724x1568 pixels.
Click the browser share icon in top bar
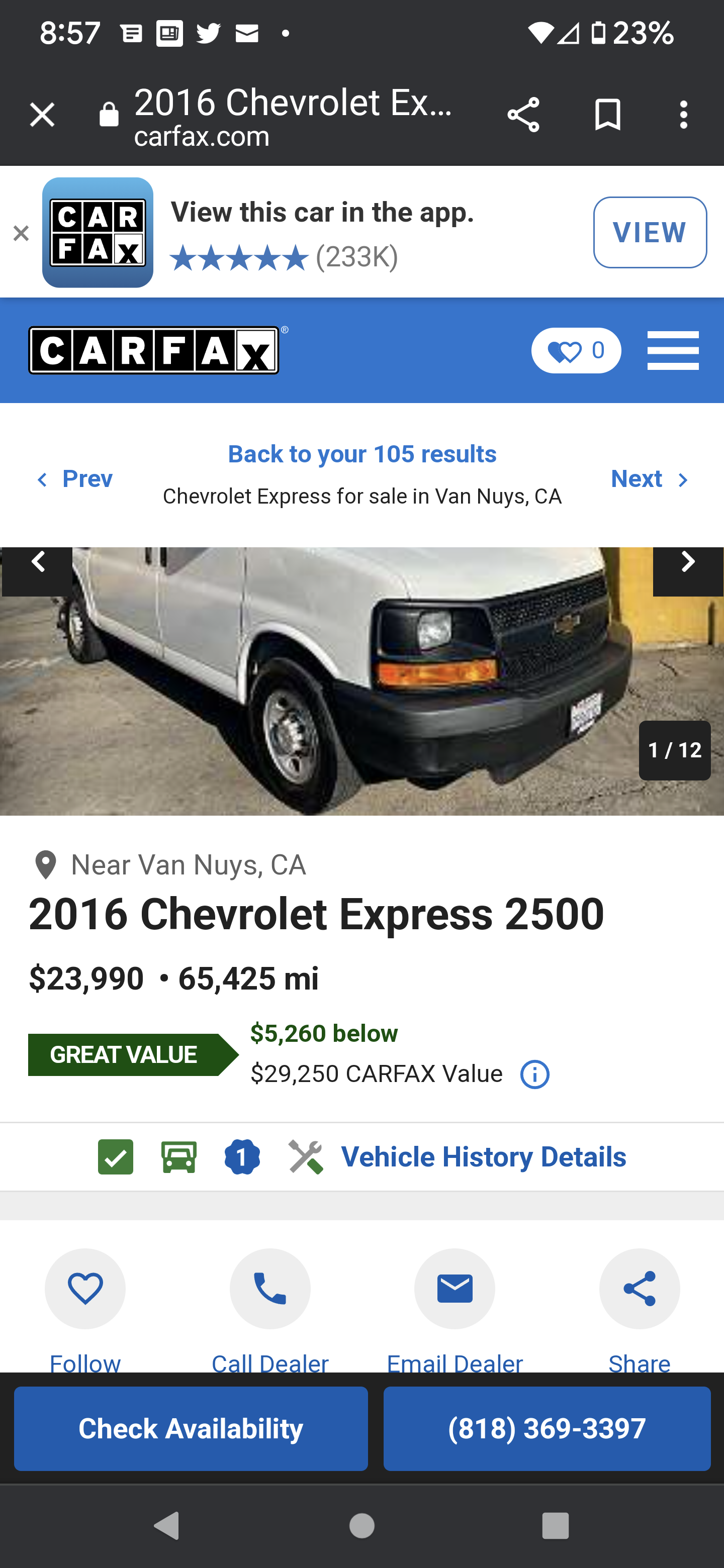click(x=523, y=115)
